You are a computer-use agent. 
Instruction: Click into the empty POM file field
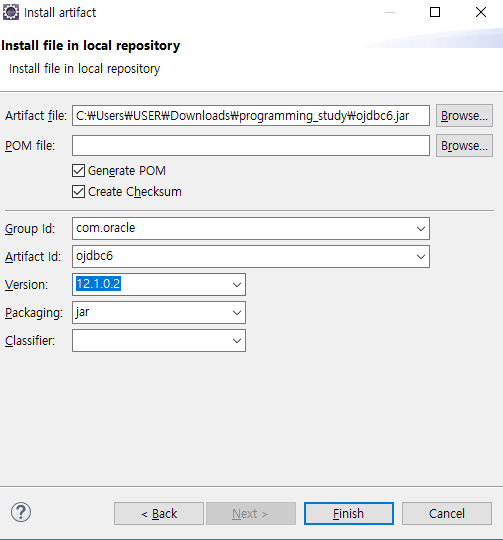(251, 146)
